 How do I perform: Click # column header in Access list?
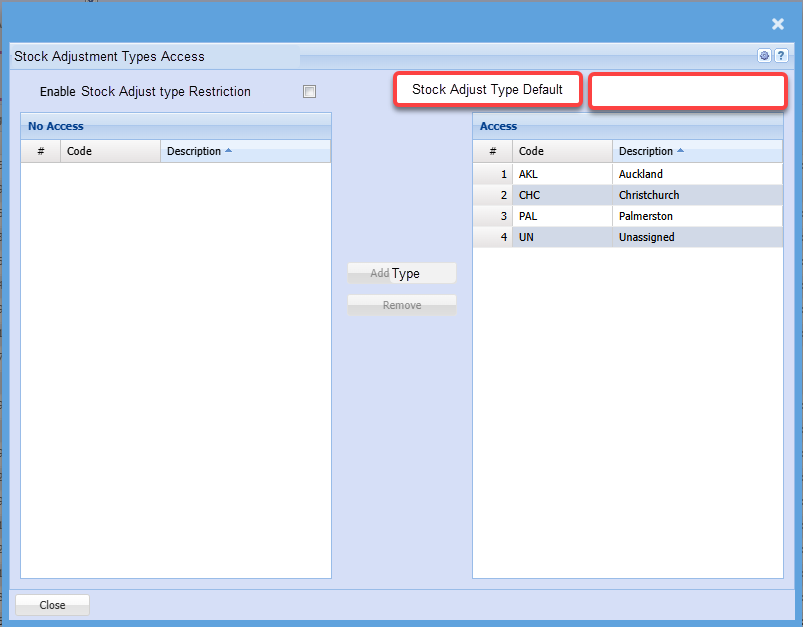point(493,151)
